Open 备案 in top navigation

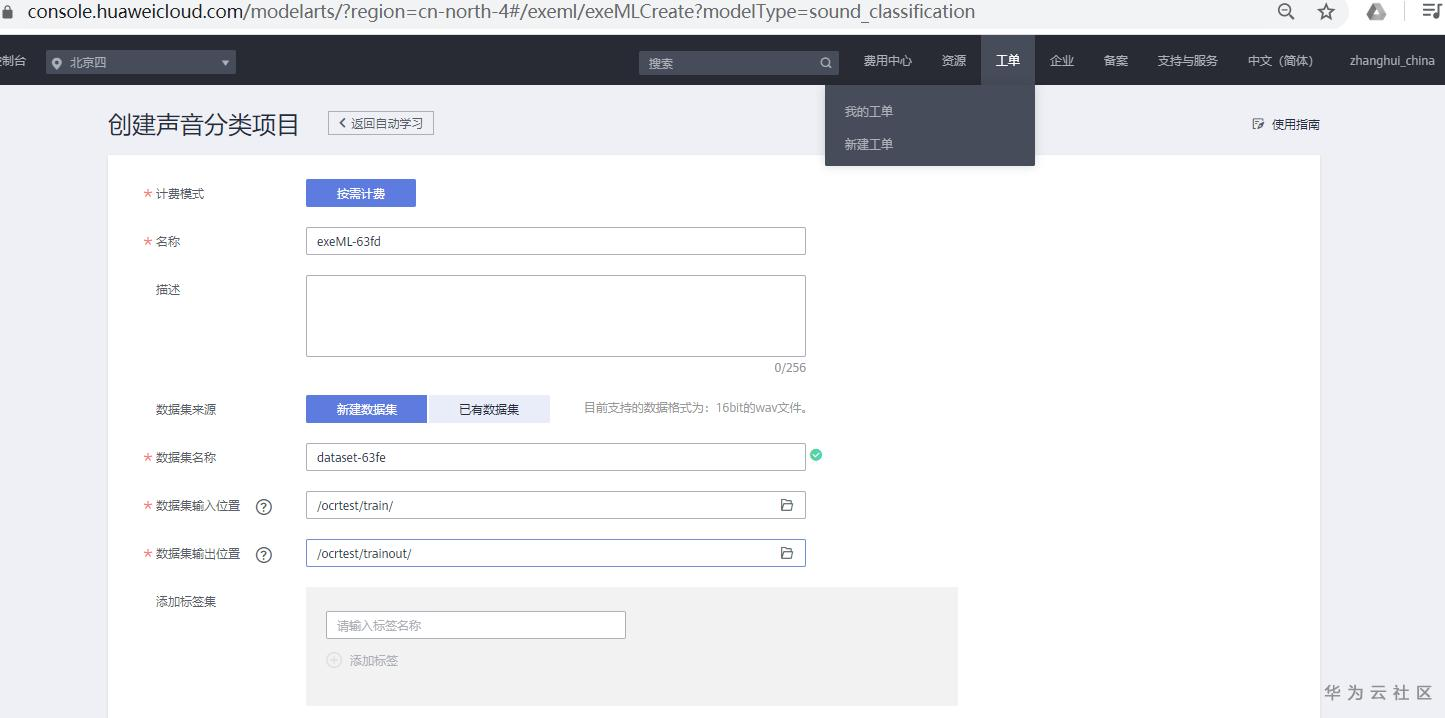point(1116,61)
